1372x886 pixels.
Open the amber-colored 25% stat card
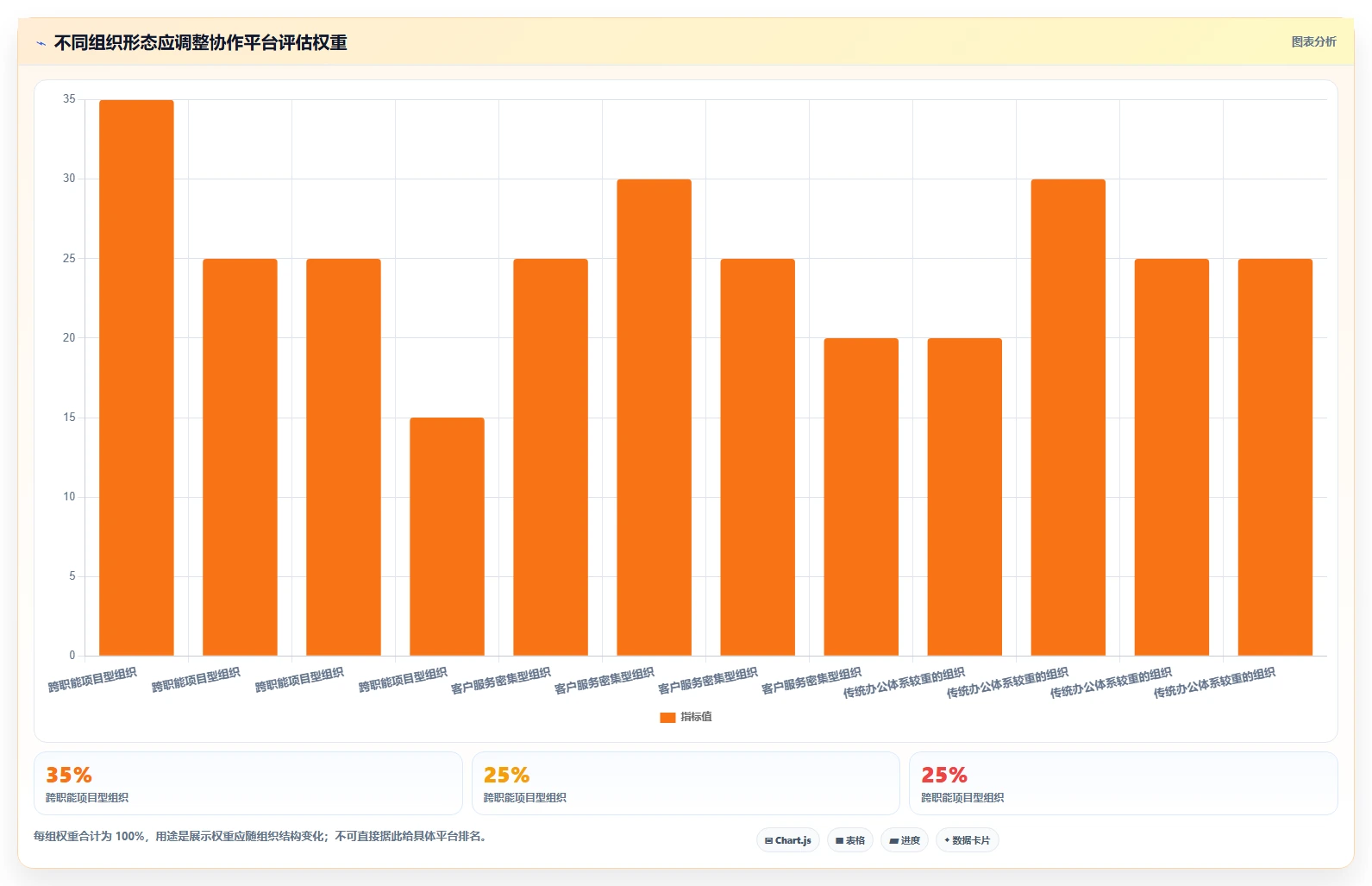pyautogui.click(x=686, y=783)
